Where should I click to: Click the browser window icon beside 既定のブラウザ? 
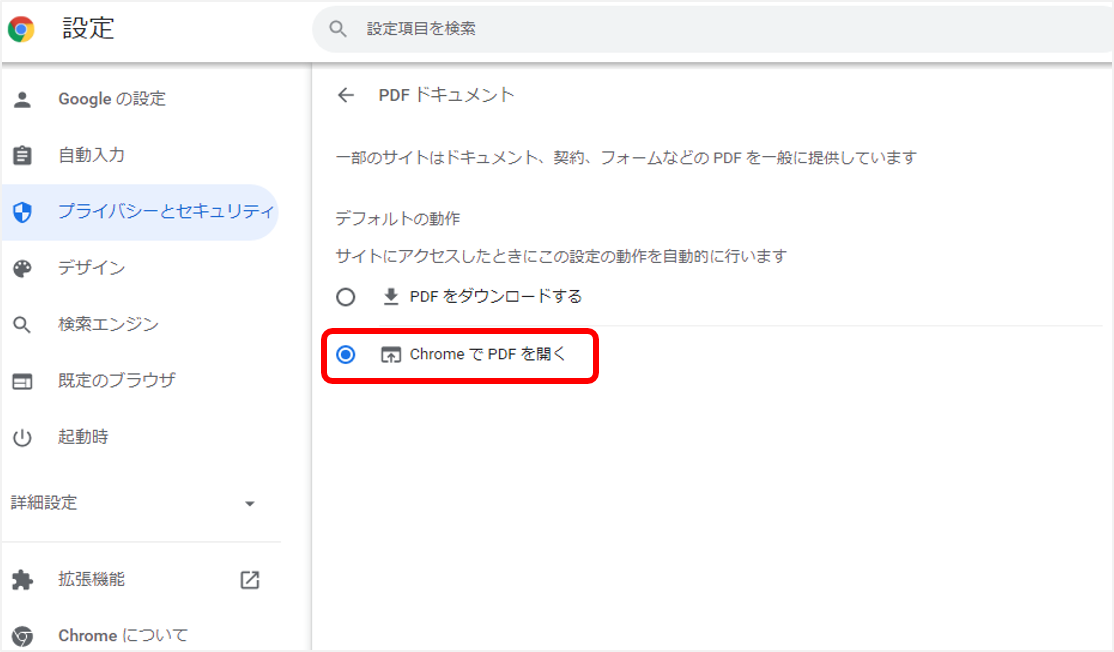click(22, 381)
